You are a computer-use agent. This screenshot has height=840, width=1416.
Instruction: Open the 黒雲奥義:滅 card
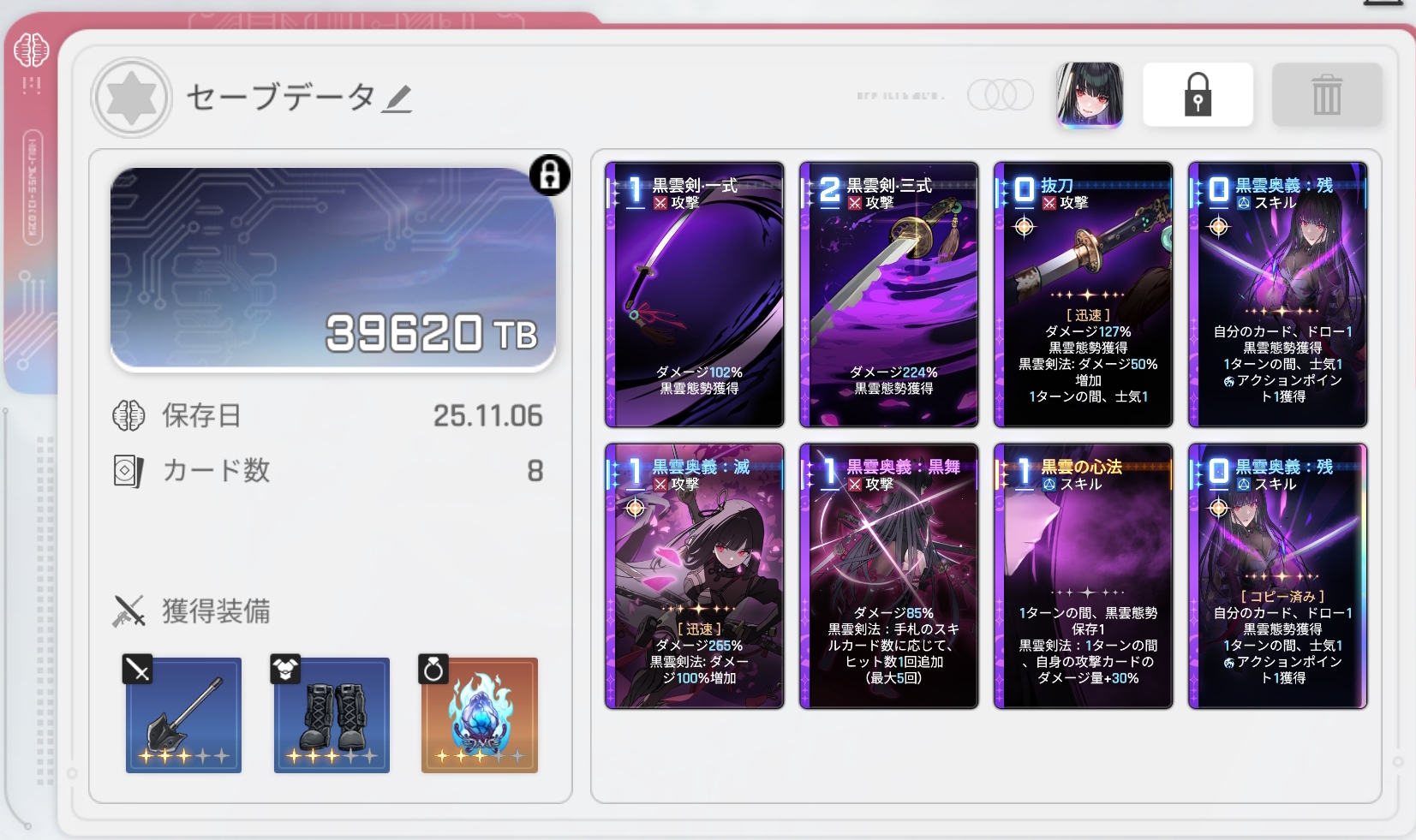pos(695,576)
